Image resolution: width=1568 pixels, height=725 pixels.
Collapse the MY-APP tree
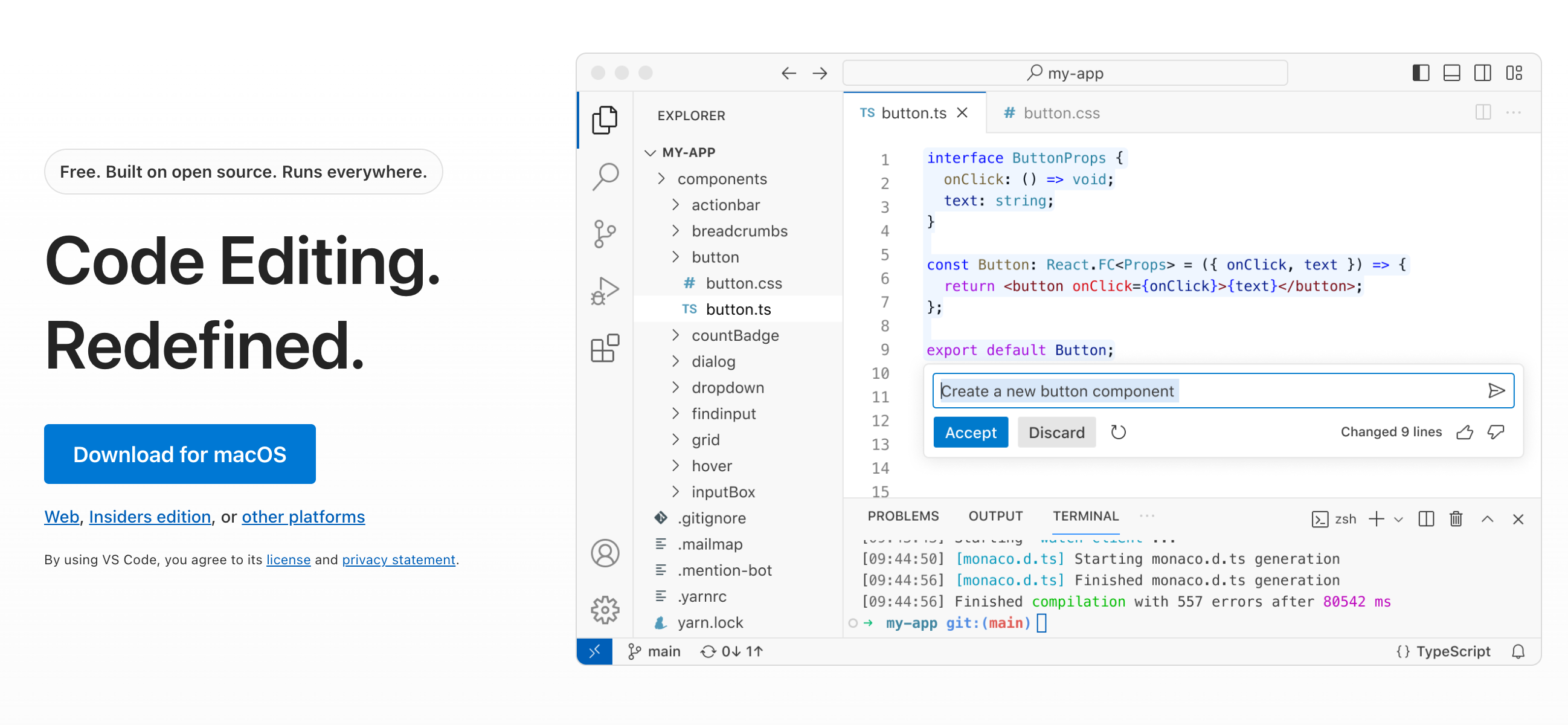click(x=649, y=152)
